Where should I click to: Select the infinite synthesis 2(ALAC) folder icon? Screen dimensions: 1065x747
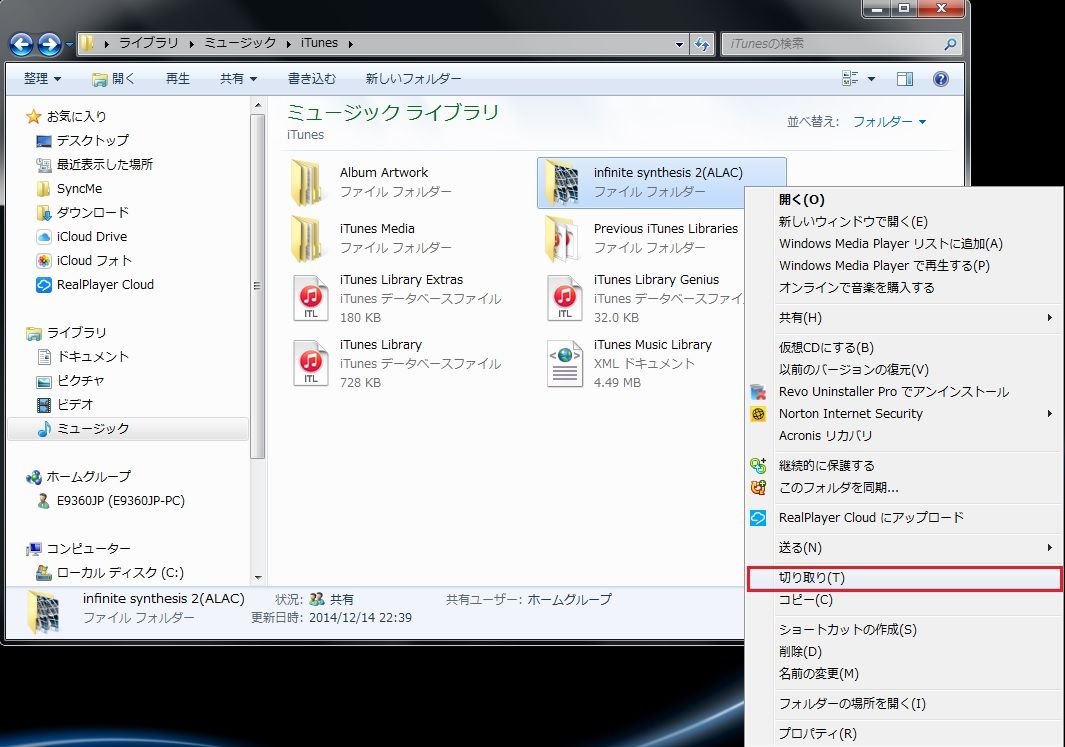[x=562, y=182]
